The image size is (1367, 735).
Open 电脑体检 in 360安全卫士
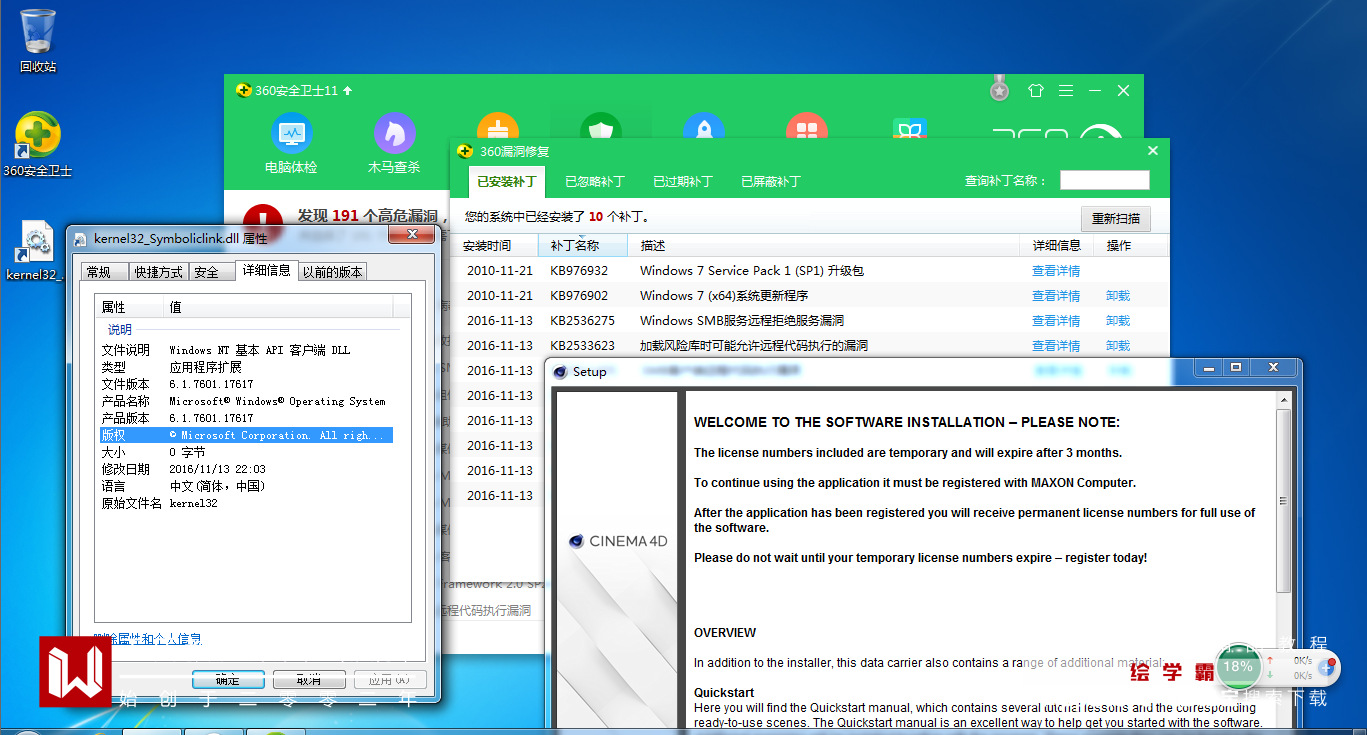pyautogui.click(x=291, y=144)
